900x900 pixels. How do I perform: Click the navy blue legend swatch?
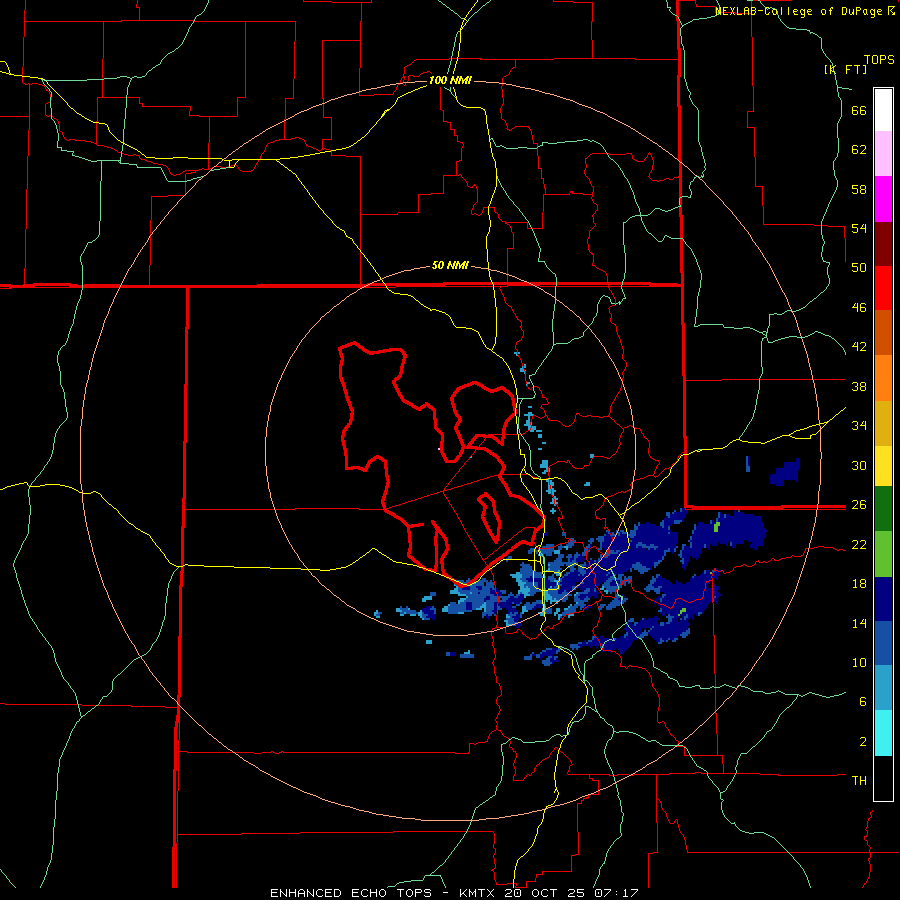point(883,599)
